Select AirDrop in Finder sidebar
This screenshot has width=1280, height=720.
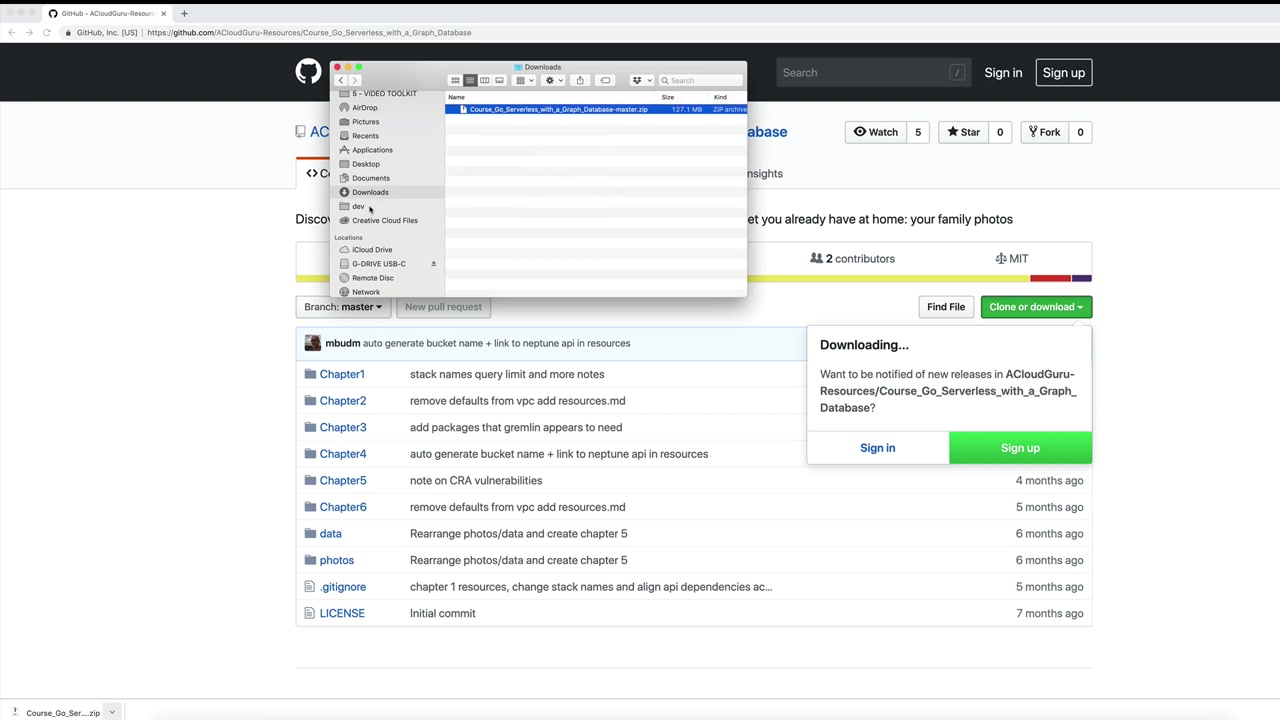tap(364, 108)
